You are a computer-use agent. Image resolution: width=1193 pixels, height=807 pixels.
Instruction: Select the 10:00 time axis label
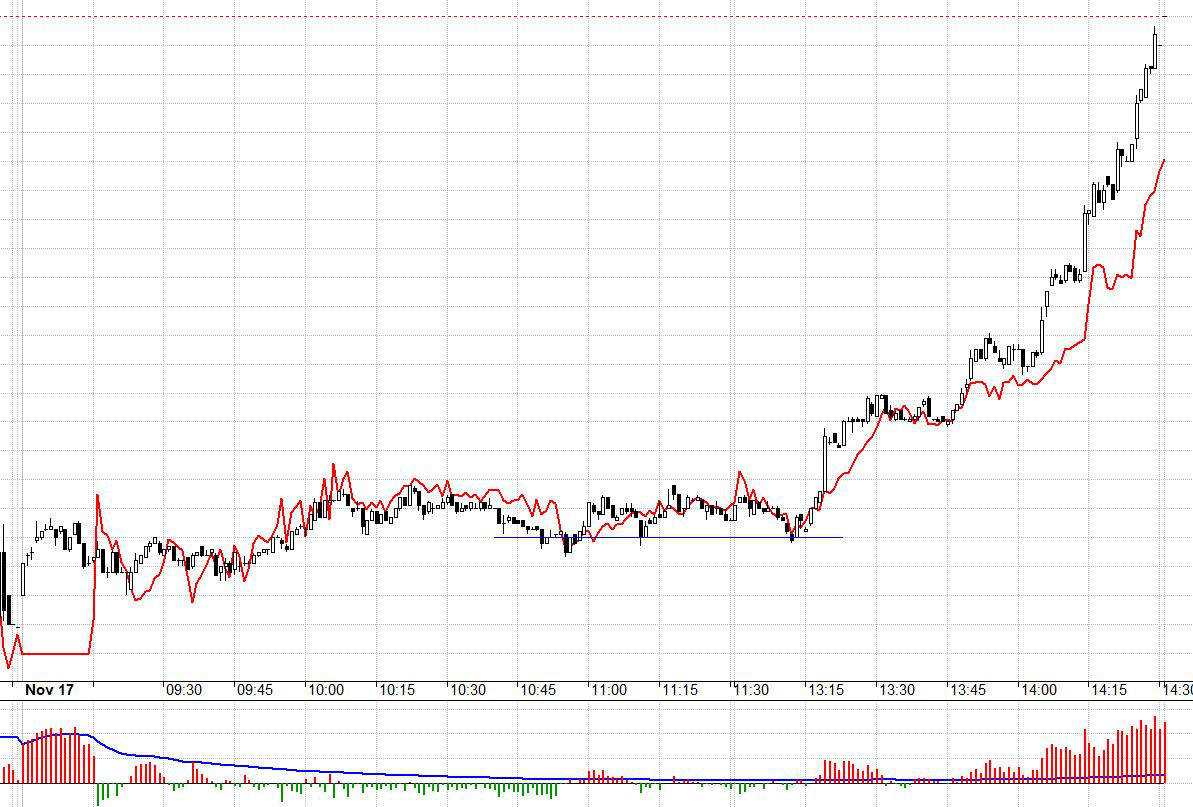(326, 690)
